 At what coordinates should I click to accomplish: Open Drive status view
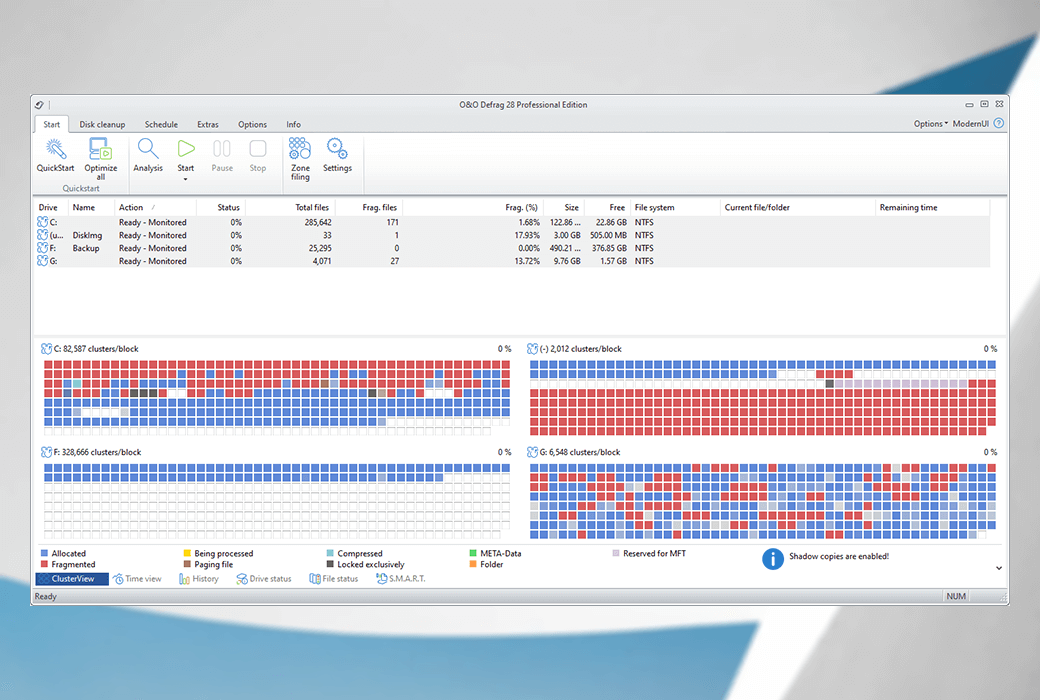click(x=264, y=579)
